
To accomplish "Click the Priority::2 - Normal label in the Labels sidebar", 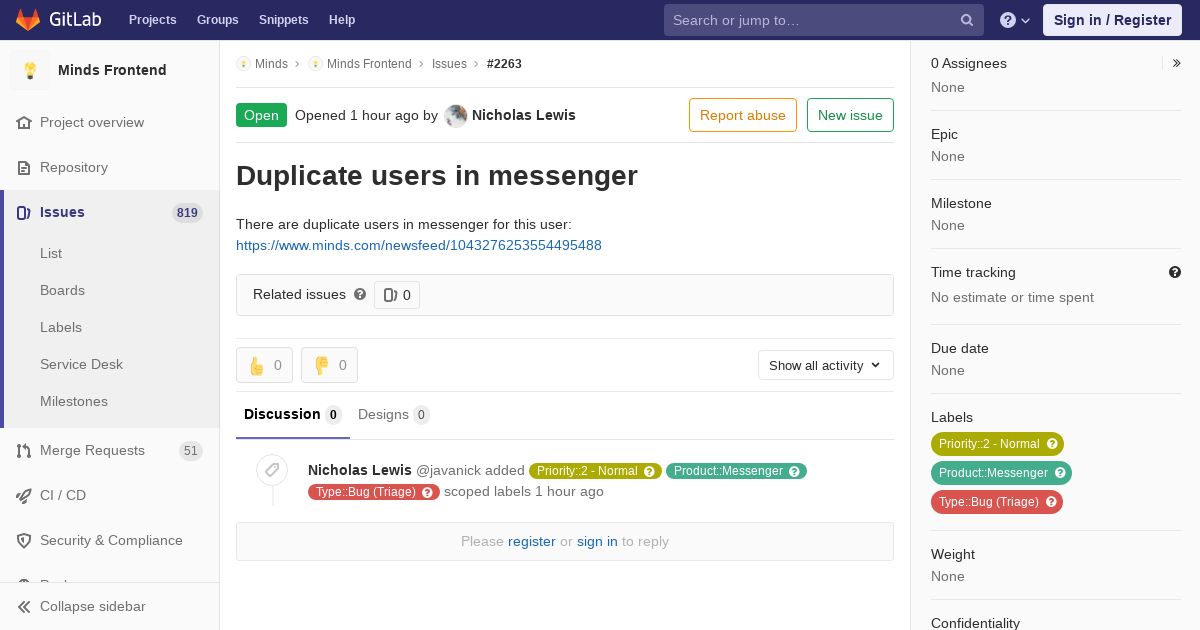I will 997,444.
